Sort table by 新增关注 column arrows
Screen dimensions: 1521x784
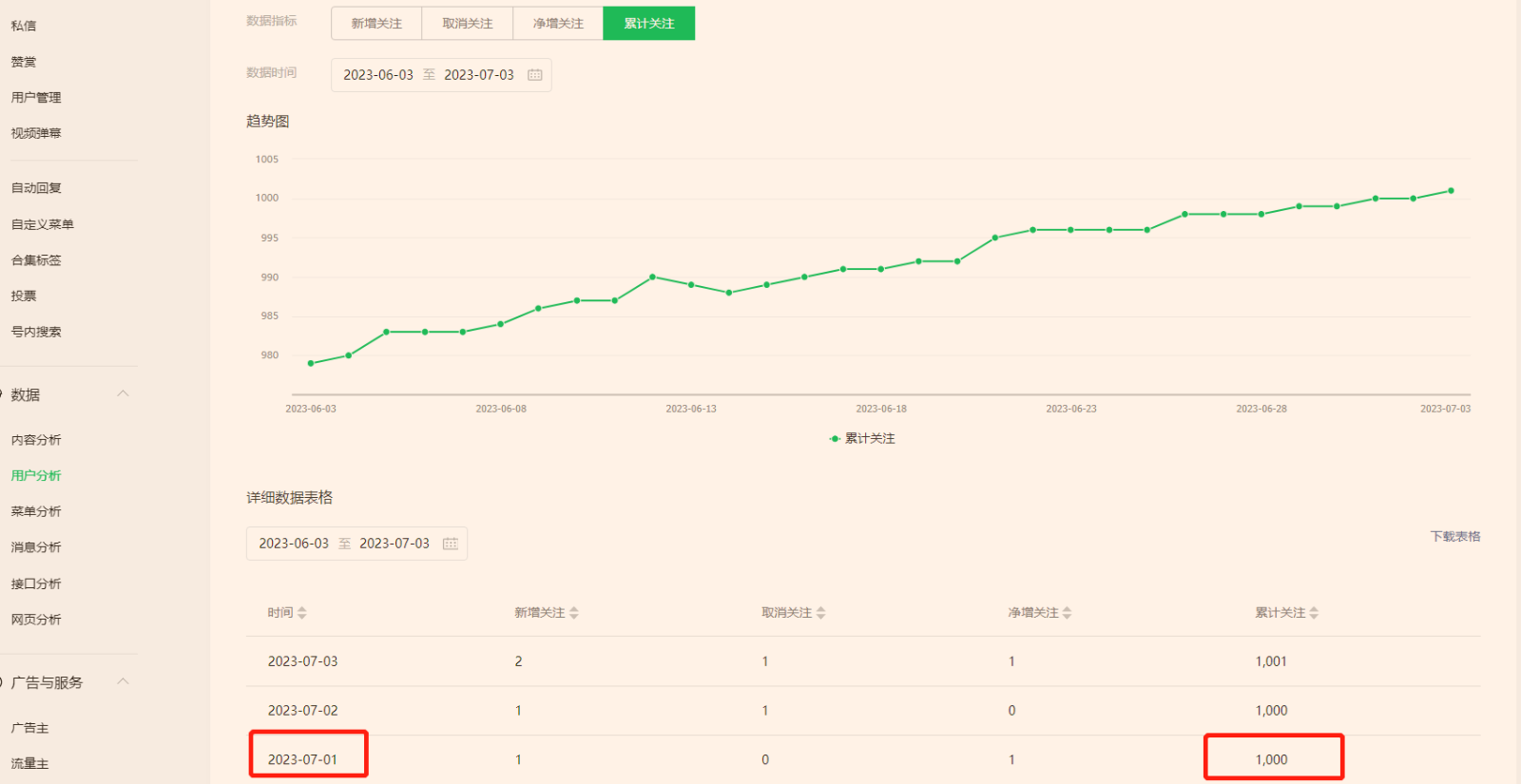(x=574, y=613)
